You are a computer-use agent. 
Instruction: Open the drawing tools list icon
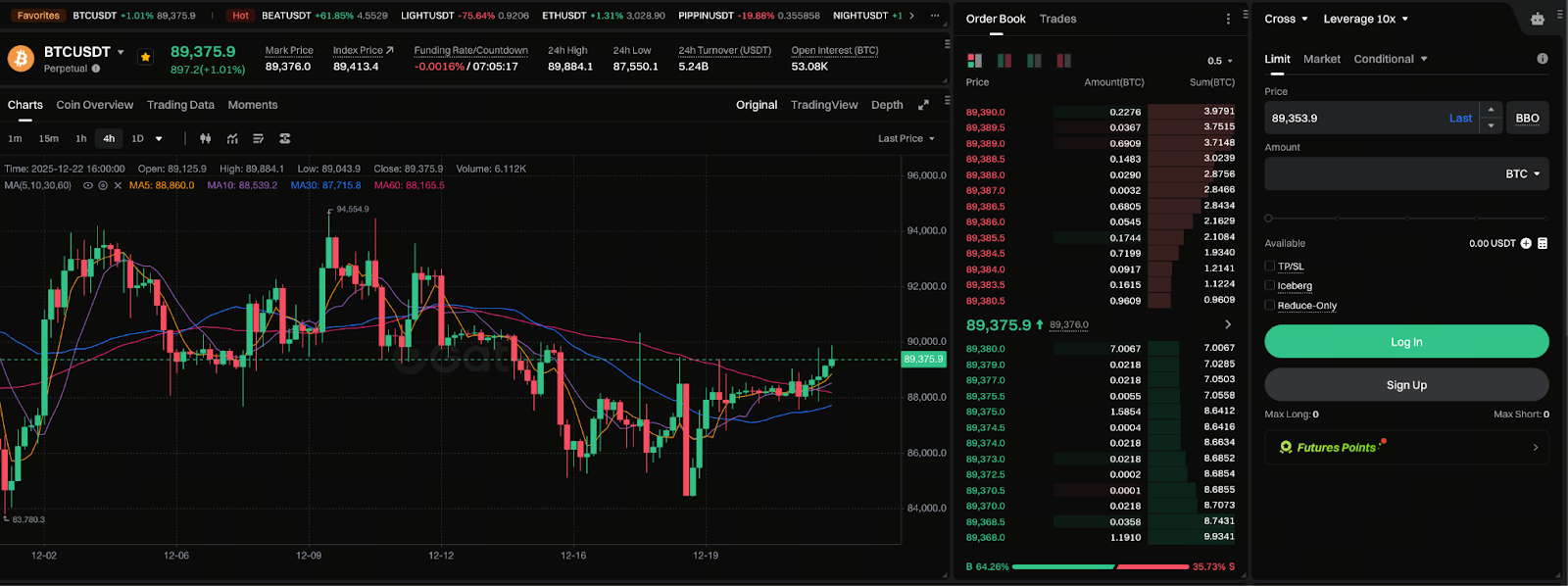coord(258,138)
